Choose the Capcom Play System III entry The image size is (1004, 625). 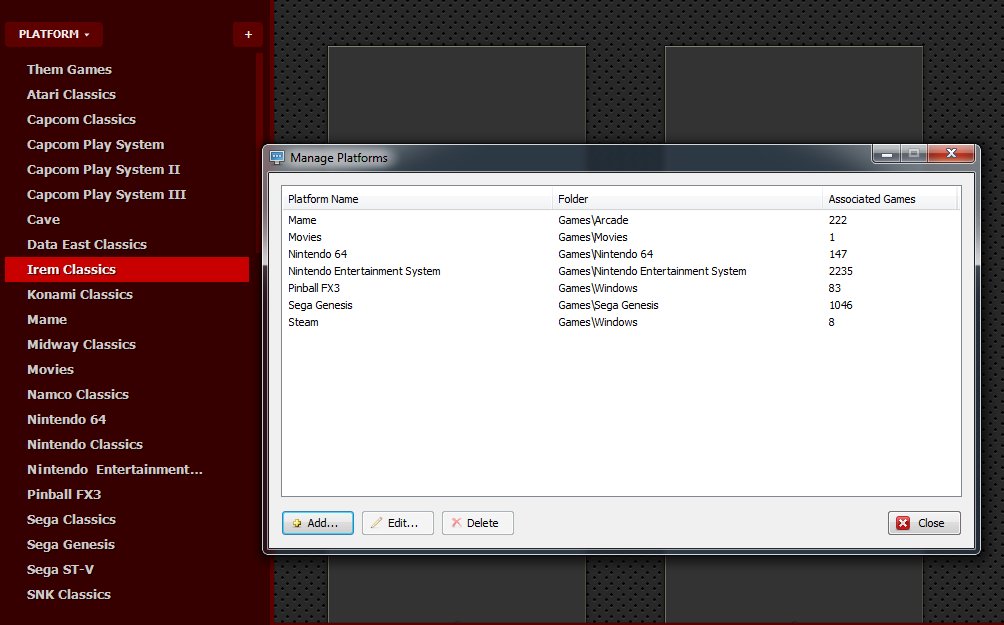pyautogui.click(x=106, y=195)
